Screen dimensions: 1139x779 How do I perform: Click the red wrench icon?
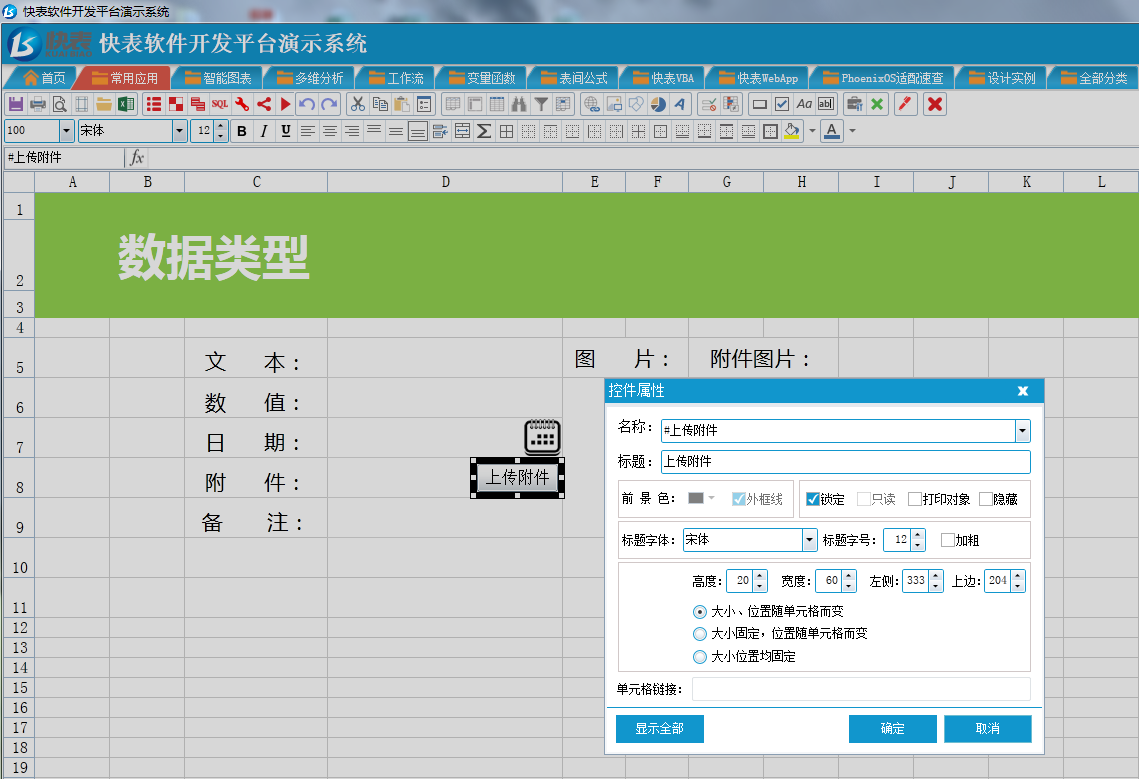tap(242, 104)
